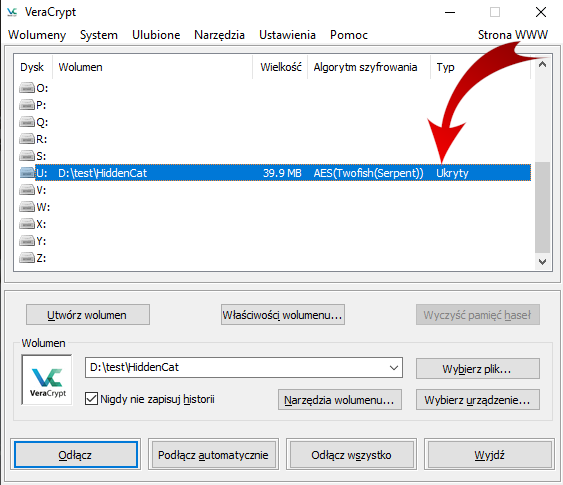The height and width of the screenshot is (485, 563).
Task: Select the Y: drive icon
Action: 27,241
